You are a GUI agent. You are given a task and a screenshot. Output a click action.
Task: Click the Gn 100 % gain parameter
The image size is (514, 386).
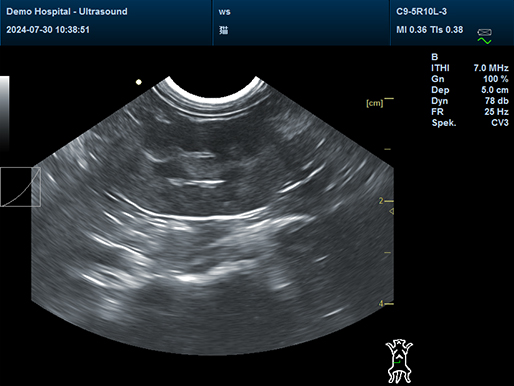pyautogui.click(x=470, y=79)
